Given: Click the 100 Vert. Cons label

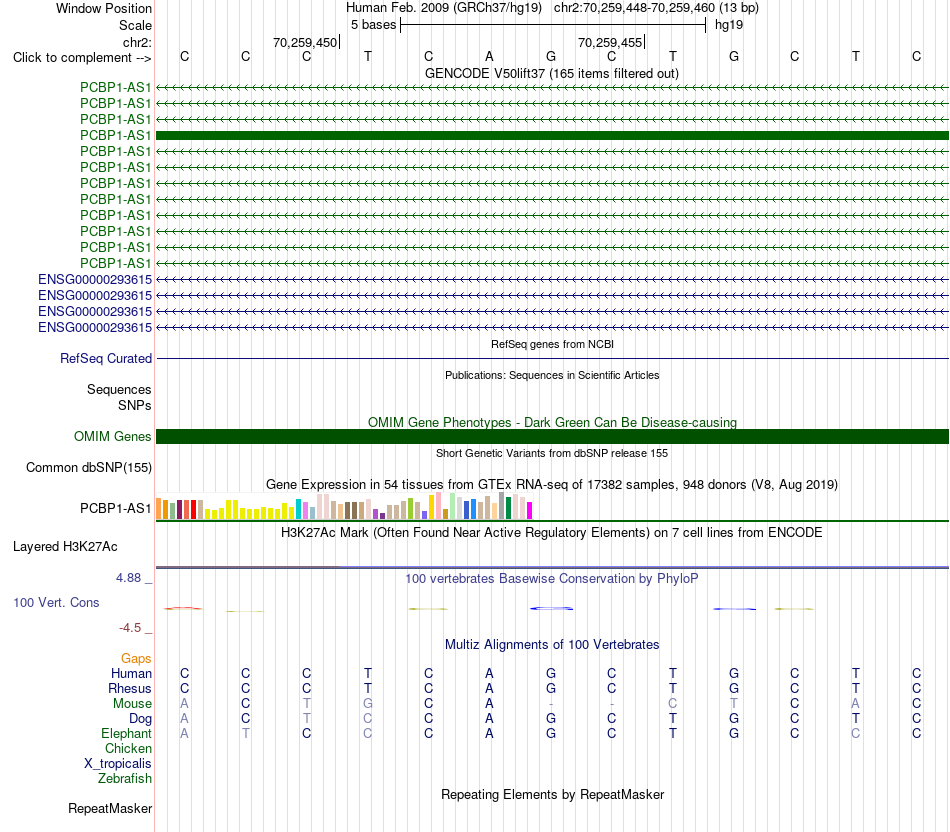Looking at the screenshot, I should 56,602.
